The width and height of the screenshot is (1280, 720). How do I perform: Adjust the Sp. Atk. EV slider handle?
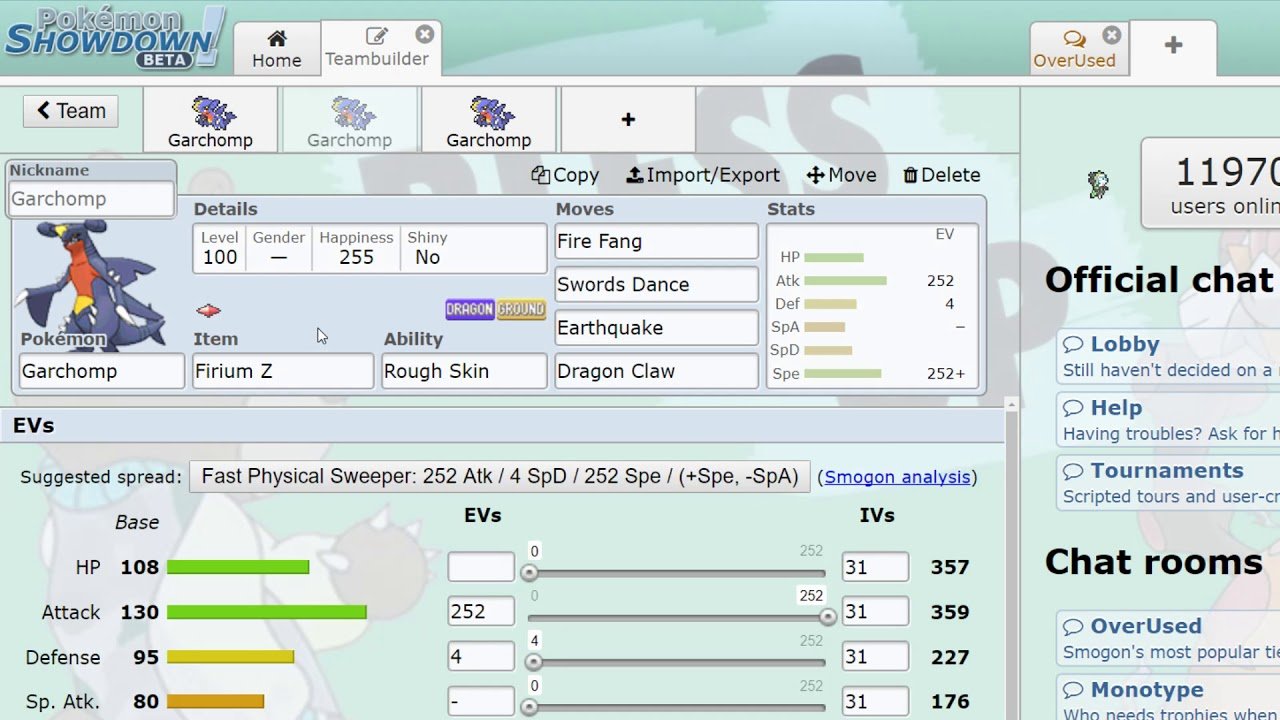click(x=529, y=707)
